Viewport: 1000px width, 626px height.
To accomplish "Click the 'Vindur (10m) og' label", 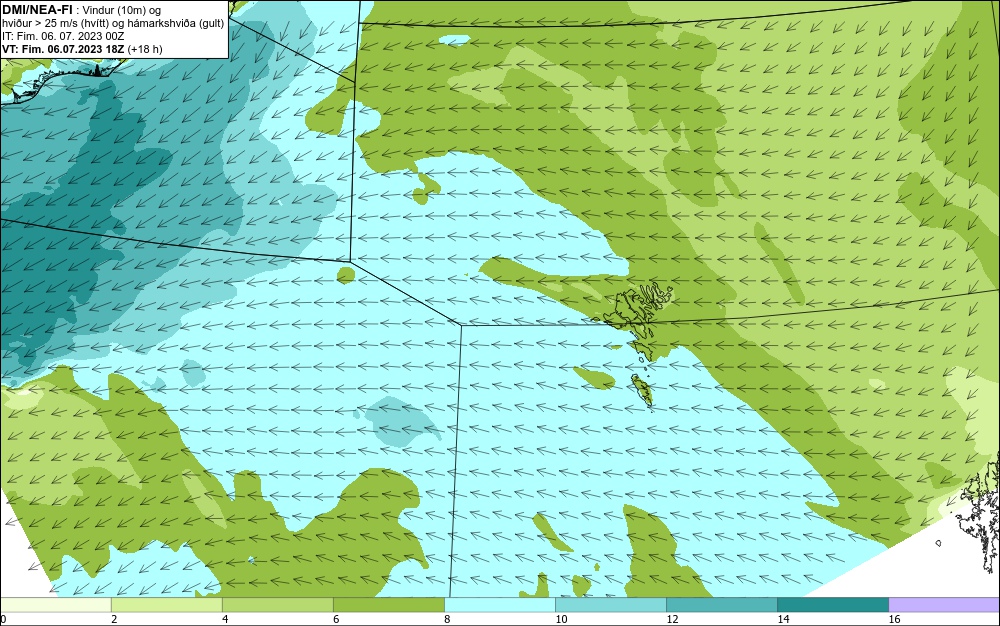I will (122, 10).
